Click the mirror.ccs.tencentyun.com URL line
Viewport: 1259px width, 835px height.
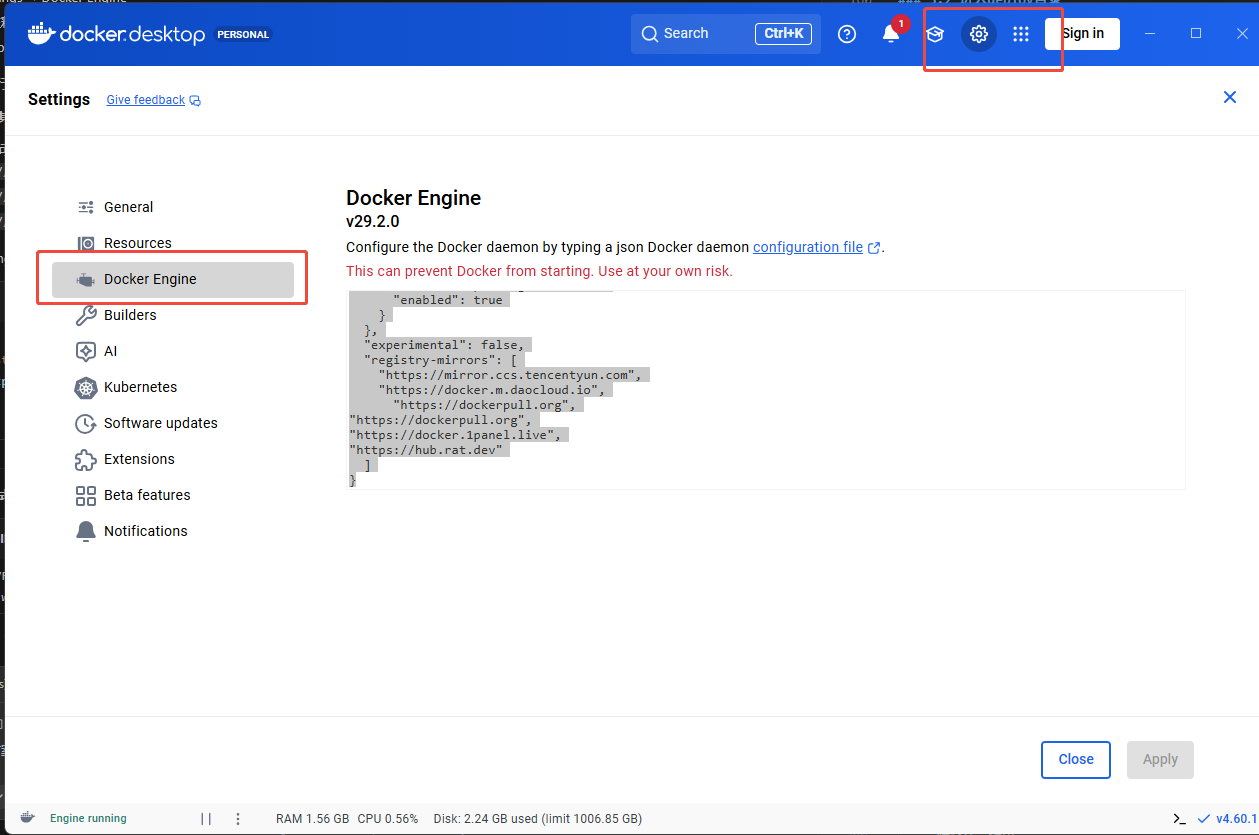click(x=510, y=375)
